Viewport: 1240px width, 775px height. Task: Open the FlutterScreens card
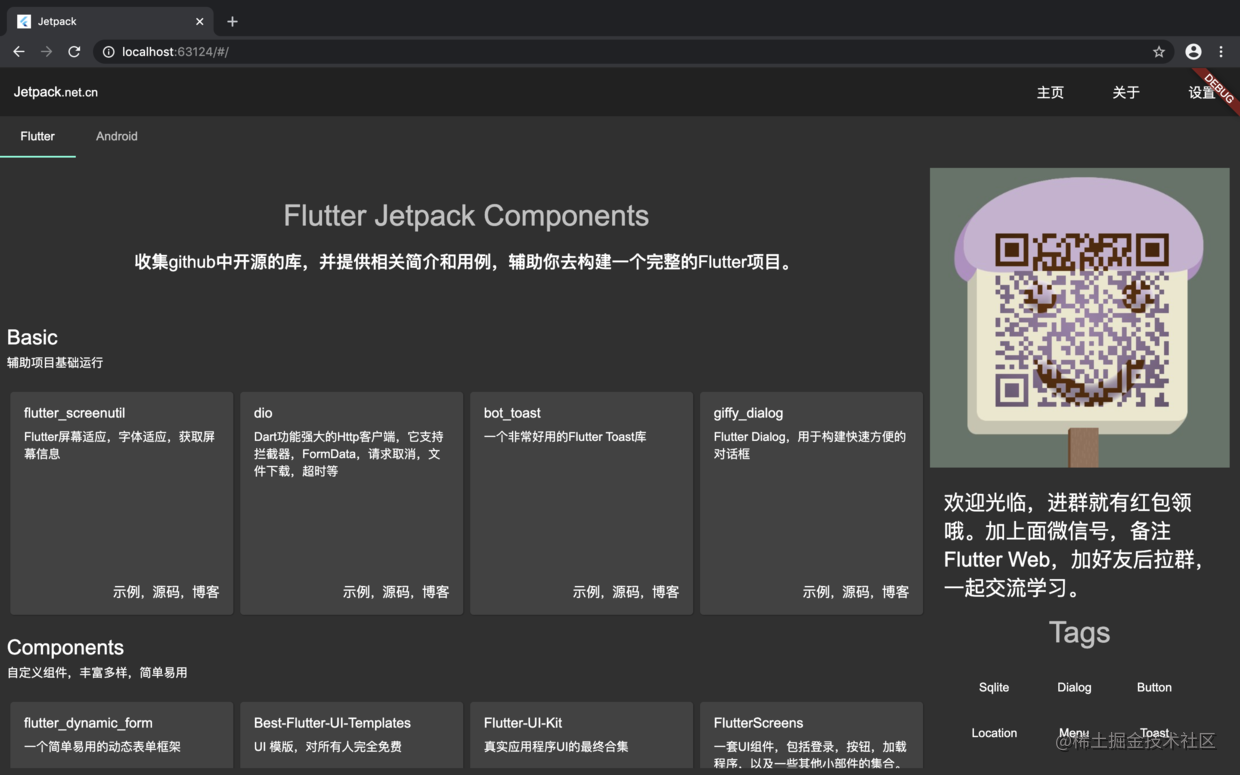click(812, 735)
